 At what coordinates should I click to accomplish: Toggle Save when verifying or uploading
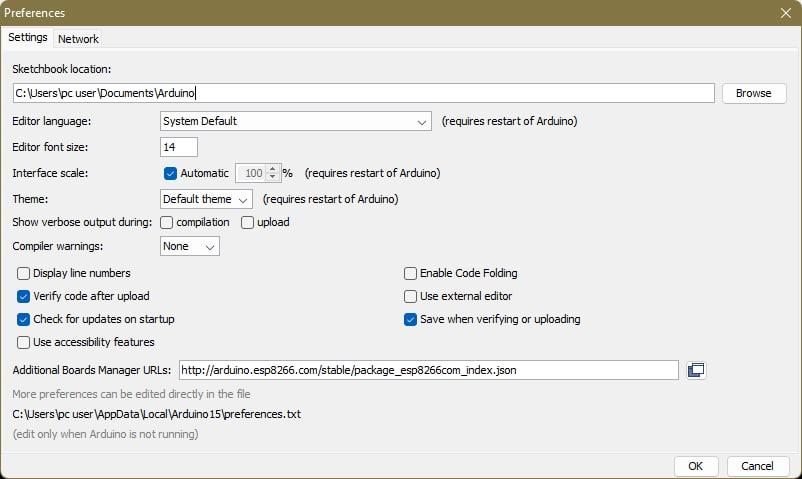pos(410,319)
